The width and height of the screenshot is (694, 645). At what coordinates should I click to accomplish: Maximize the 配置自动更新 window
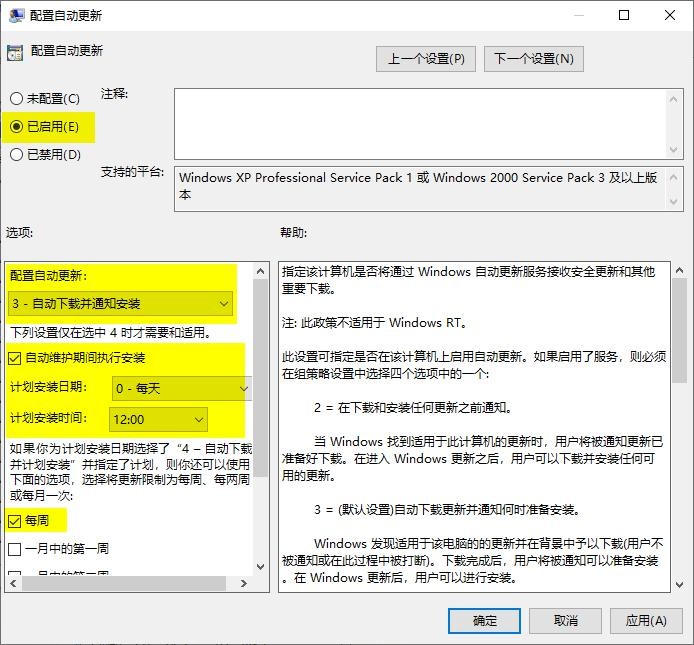coord(624,16)
